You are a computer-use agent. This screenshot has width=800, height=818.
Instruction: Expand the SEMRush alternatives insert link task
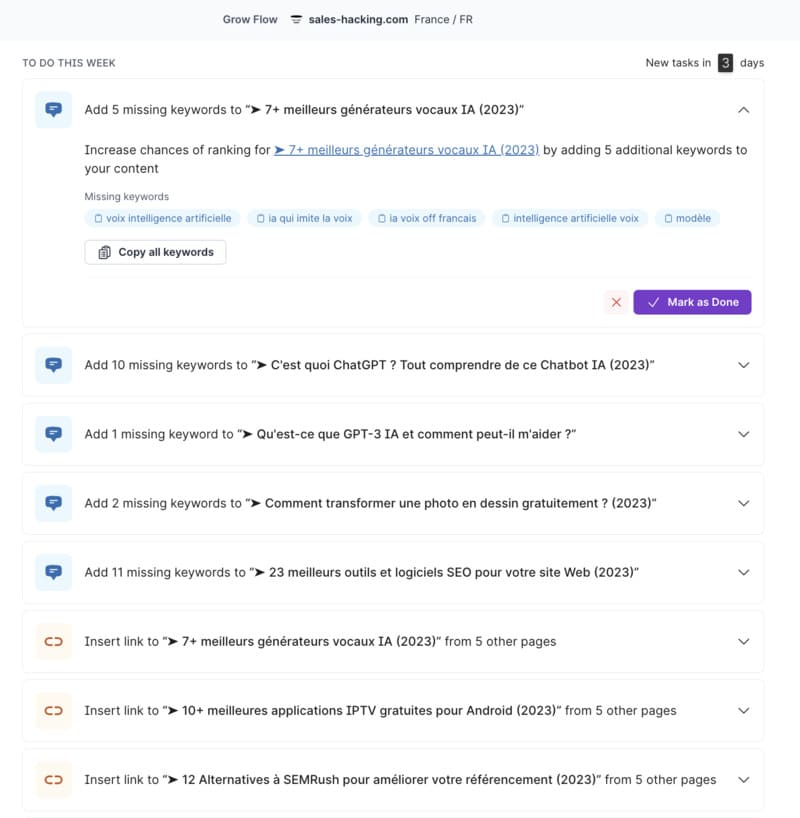(x=744, y=779)
